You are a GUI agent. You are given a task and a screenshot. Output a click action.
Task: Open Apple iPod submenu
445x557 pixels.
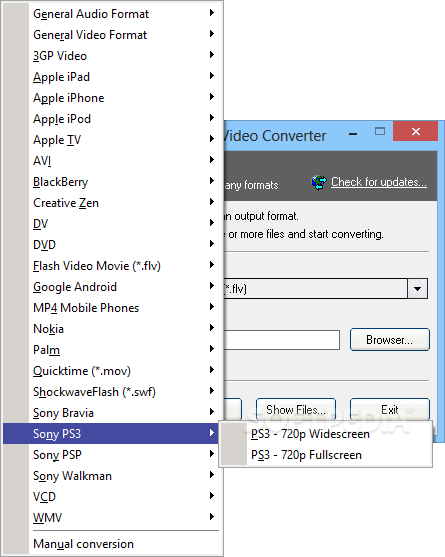click(112, 119)
